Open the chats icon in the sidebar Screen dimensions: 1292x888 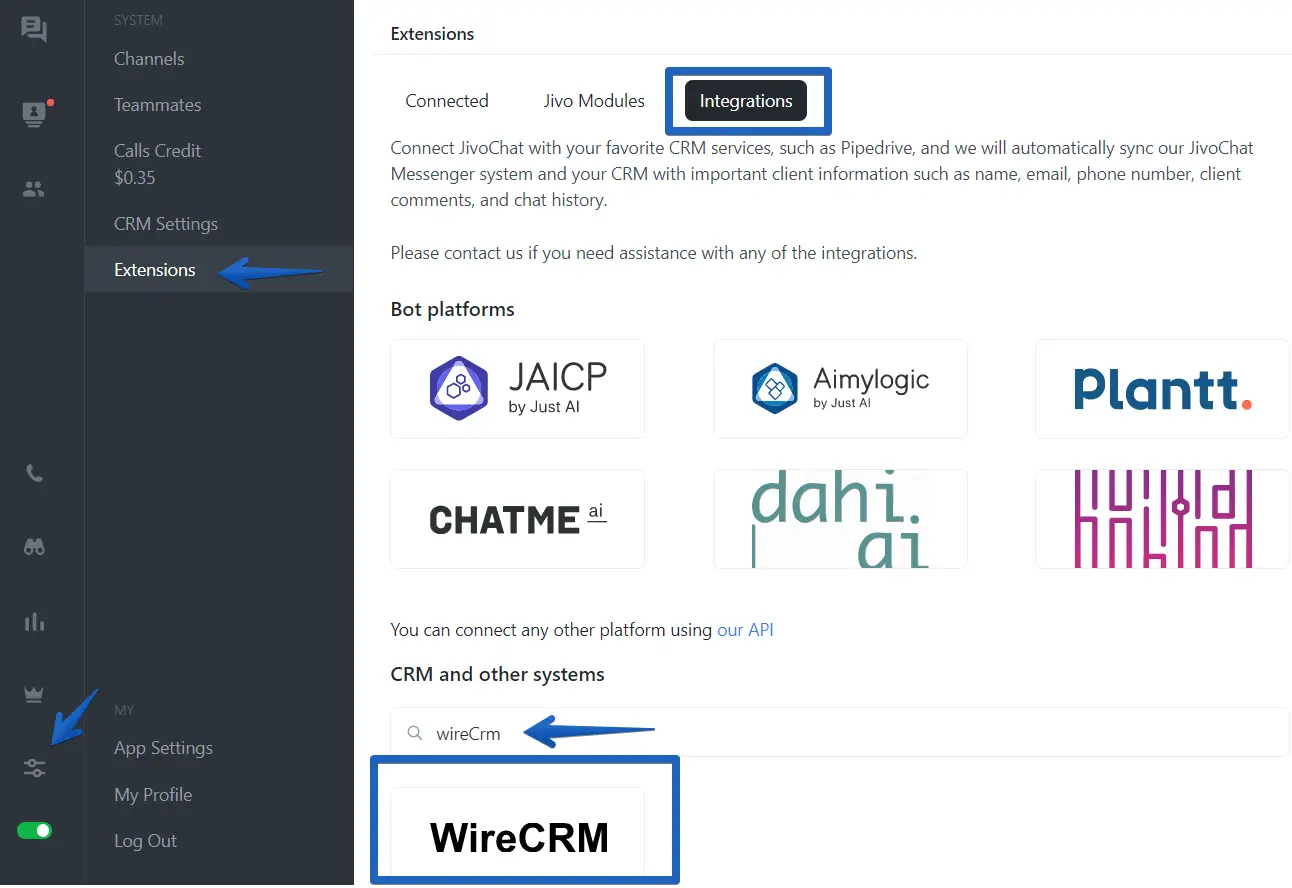pyautogui.click(x=34, y=30)
